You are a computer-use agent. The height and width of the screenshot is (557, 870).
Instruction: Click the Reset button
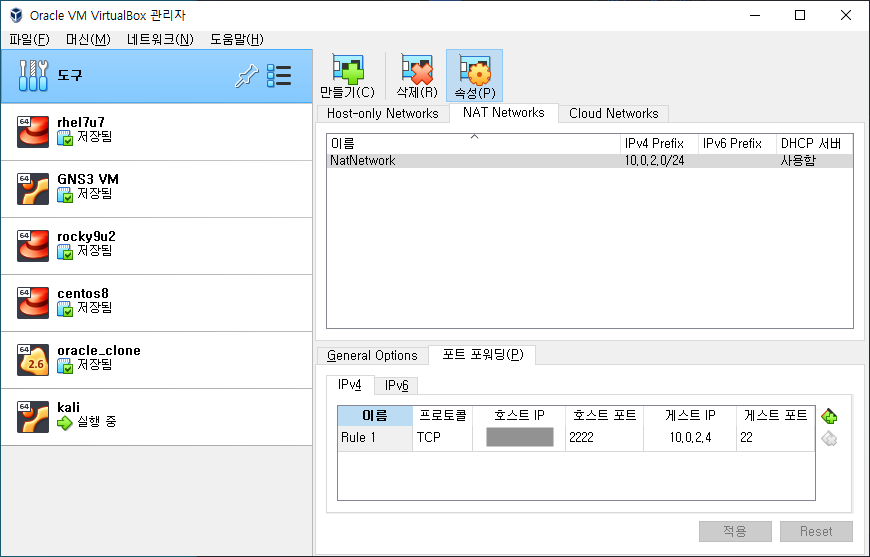click(816, 531)
